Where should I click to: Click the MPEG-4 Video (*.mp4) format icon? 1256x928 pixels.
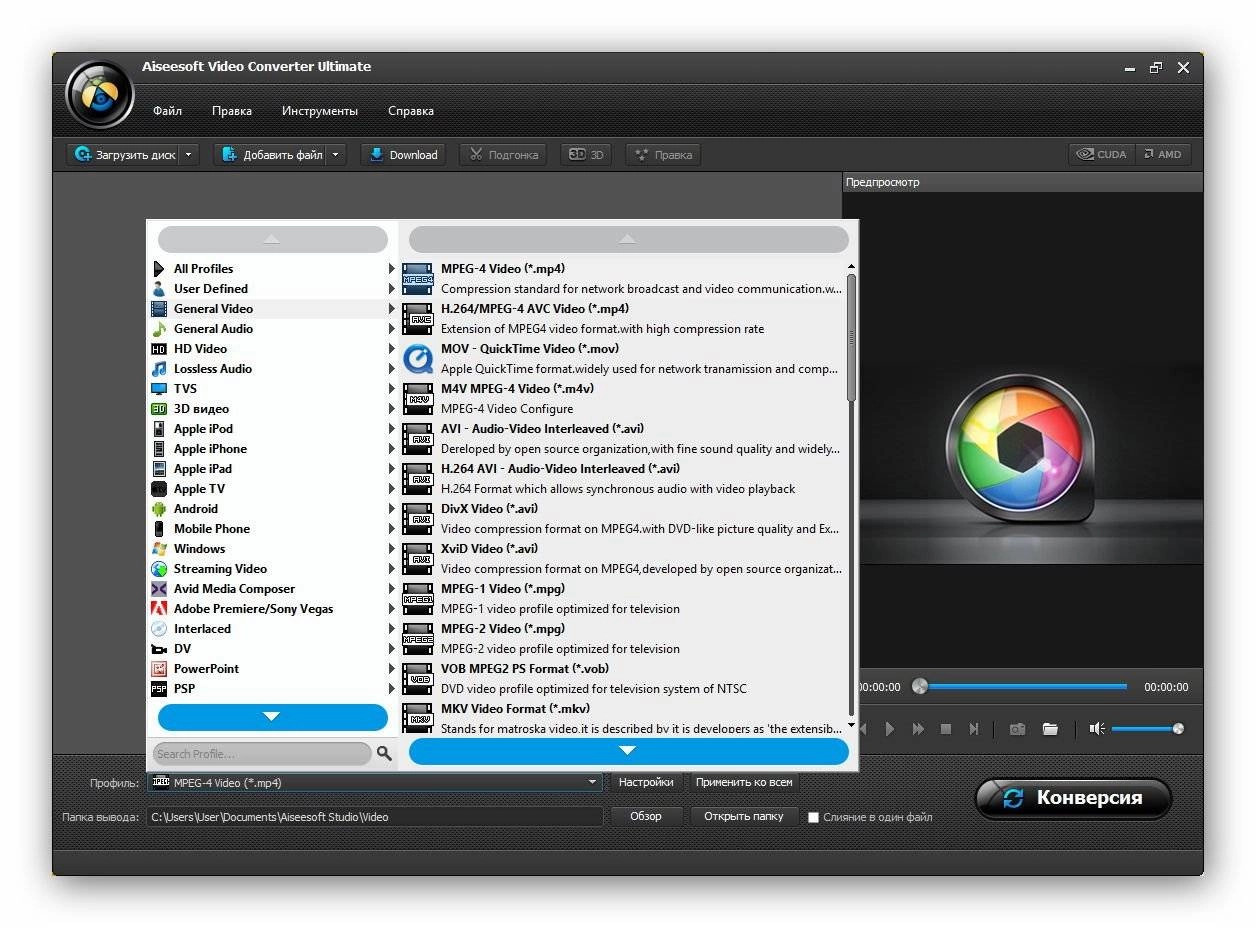pyautogui.click(x=417, y=279)
